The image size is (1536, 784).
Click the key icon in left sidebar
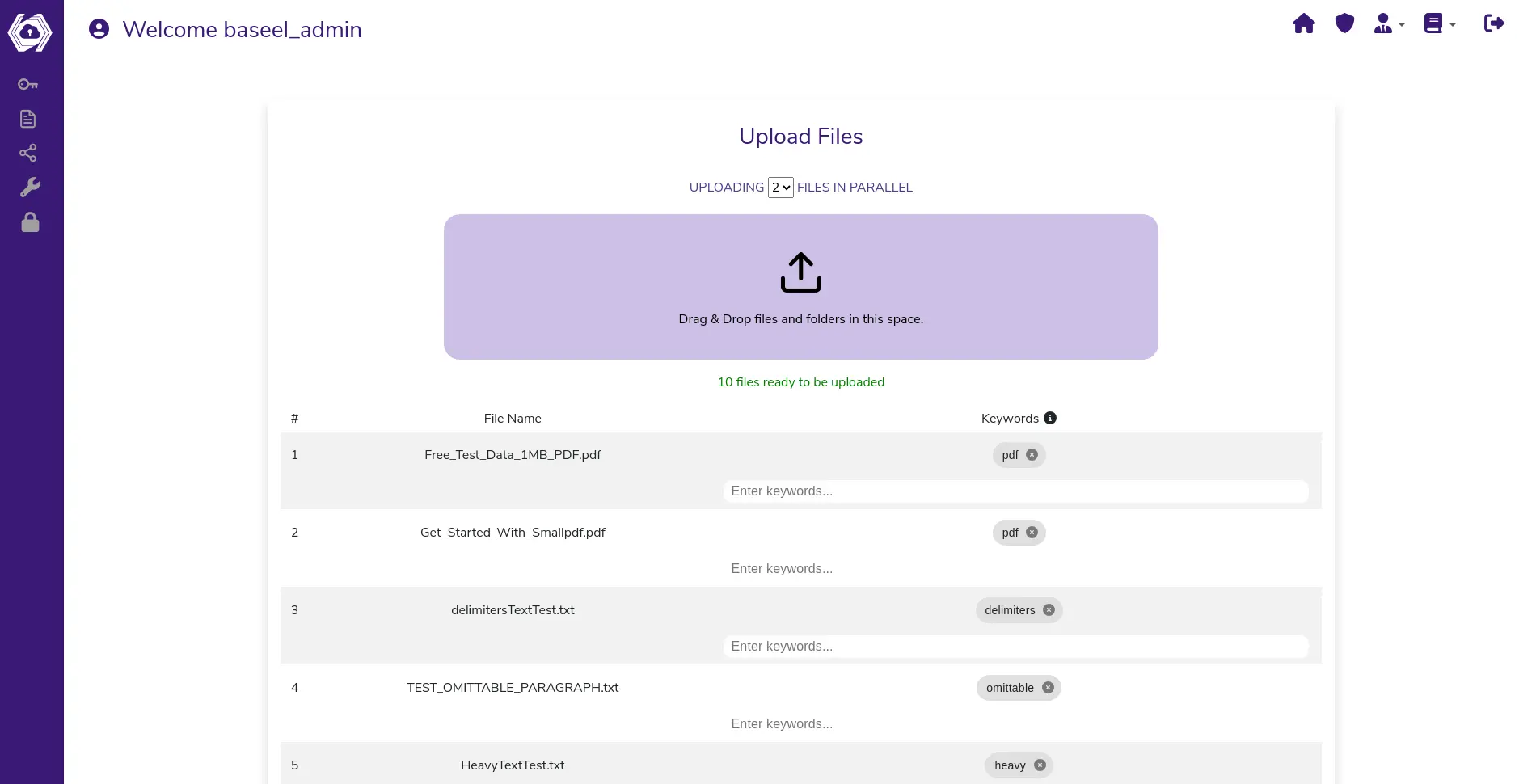coord(28,84)
